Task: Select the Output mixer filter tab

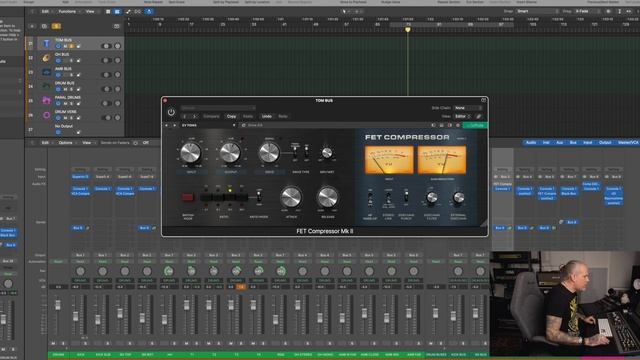Action: click(605, 142)
